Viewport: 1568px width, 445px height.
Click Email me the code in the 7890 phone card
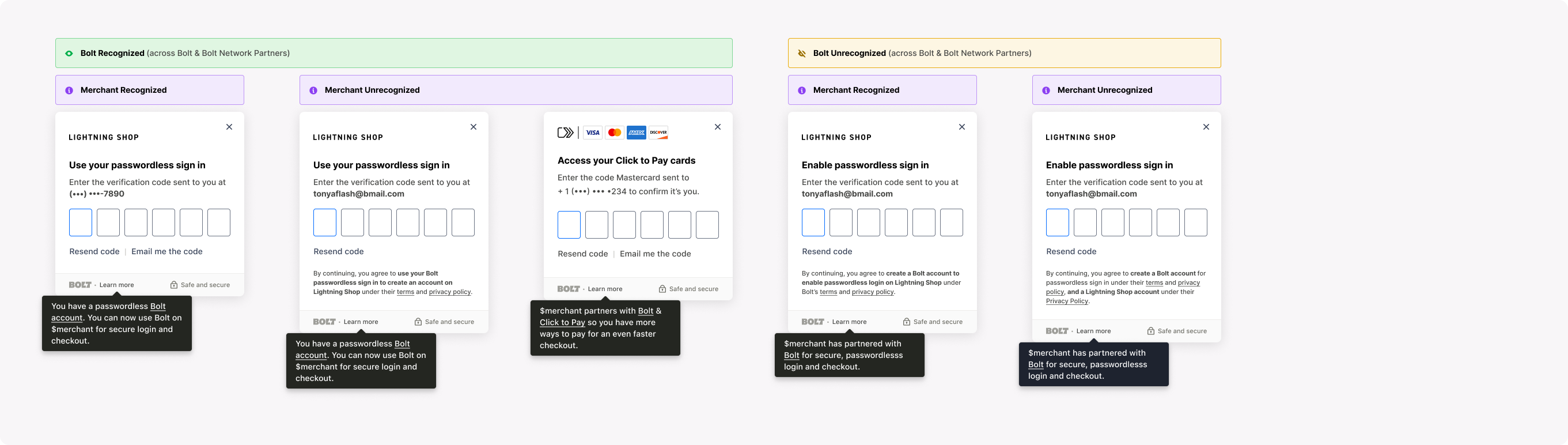[x=167, y=251]
